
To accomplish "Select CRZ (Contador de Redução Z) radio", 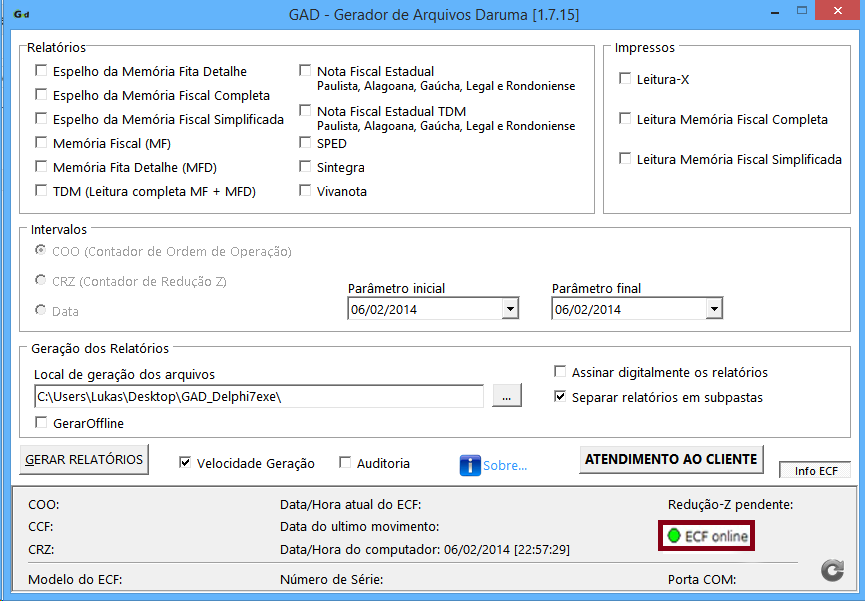I will pyautogui.click(x=40, y=280).
